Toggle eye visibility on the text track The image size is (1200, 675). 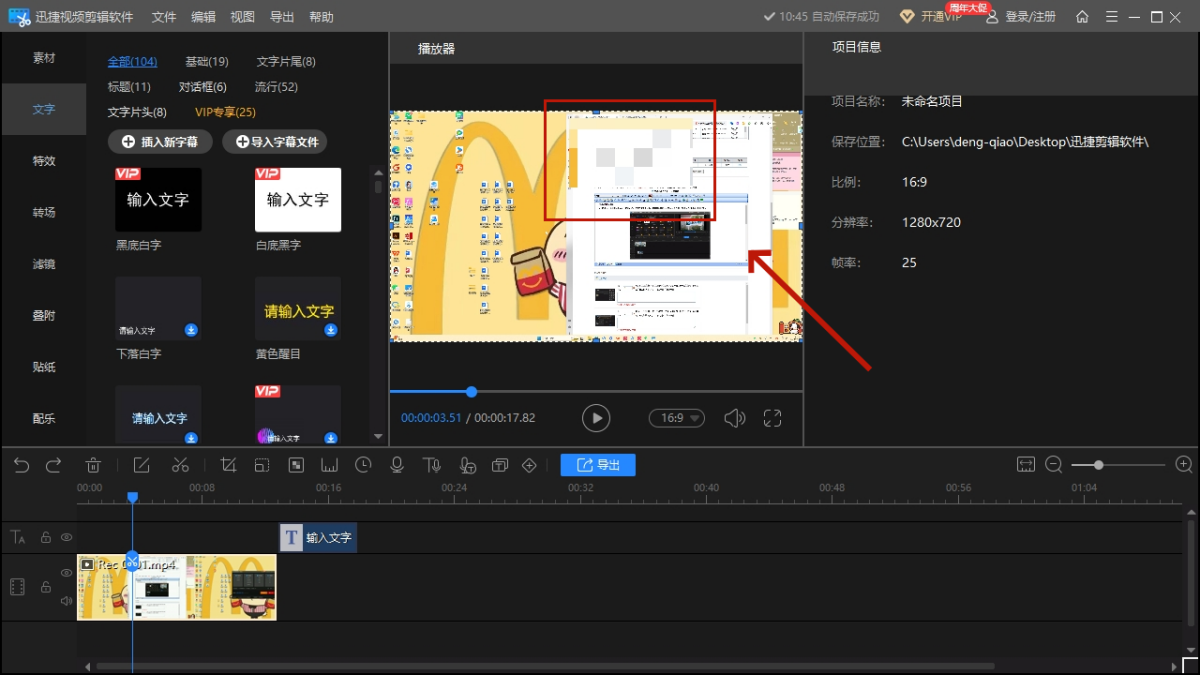[x=66, y=537]
